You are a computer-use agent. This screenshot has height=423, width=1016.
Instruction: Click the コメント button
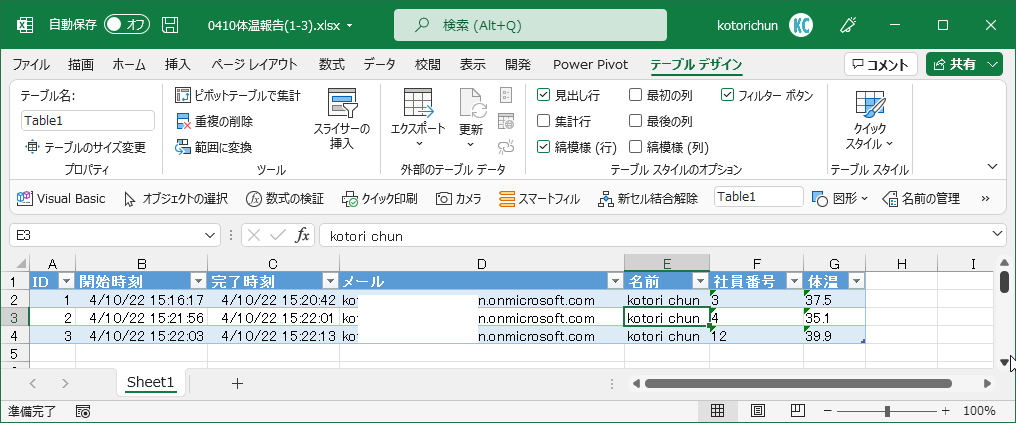coord(881,64)
